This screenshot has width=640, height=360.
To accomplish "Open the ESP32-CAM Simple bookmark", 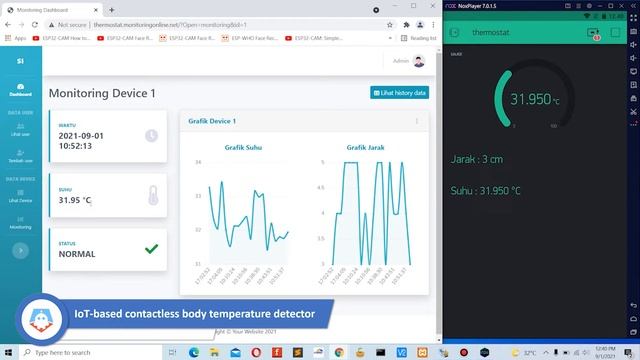I will [314, 38].
